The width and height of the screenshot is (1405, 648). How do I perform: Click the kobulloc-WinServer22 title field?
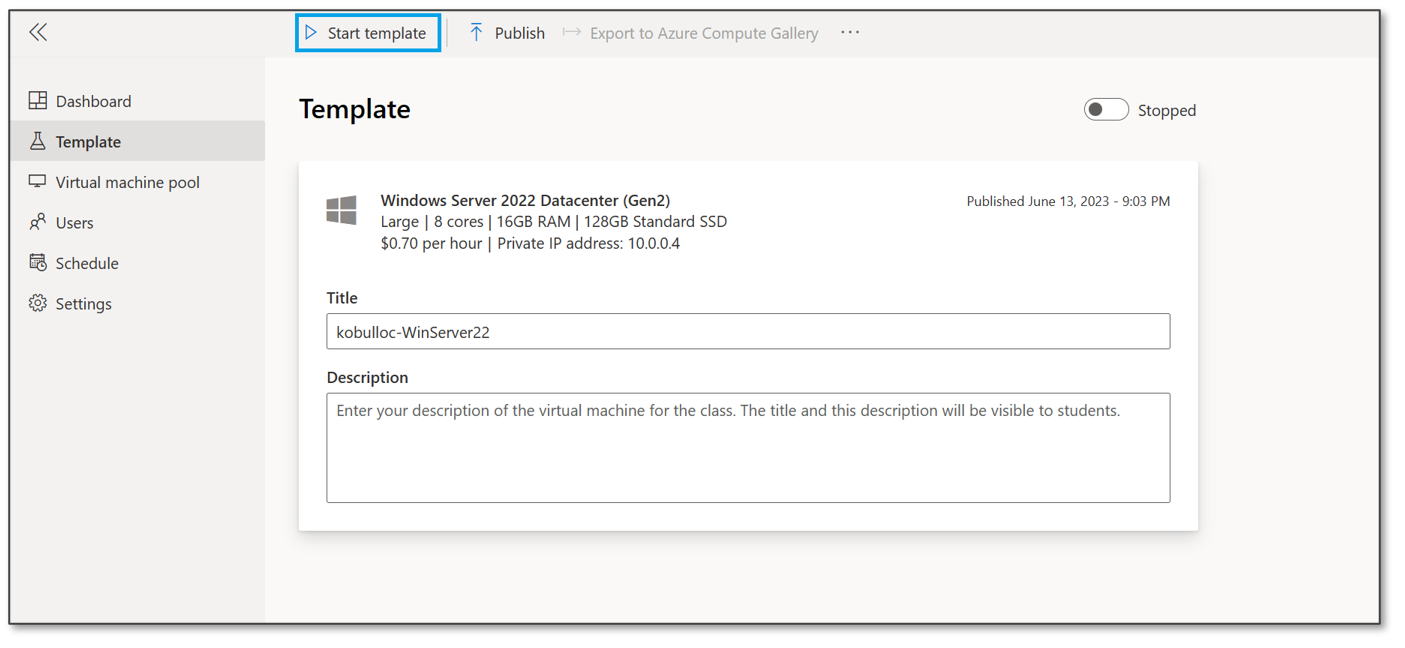click(x=748, y=331)
